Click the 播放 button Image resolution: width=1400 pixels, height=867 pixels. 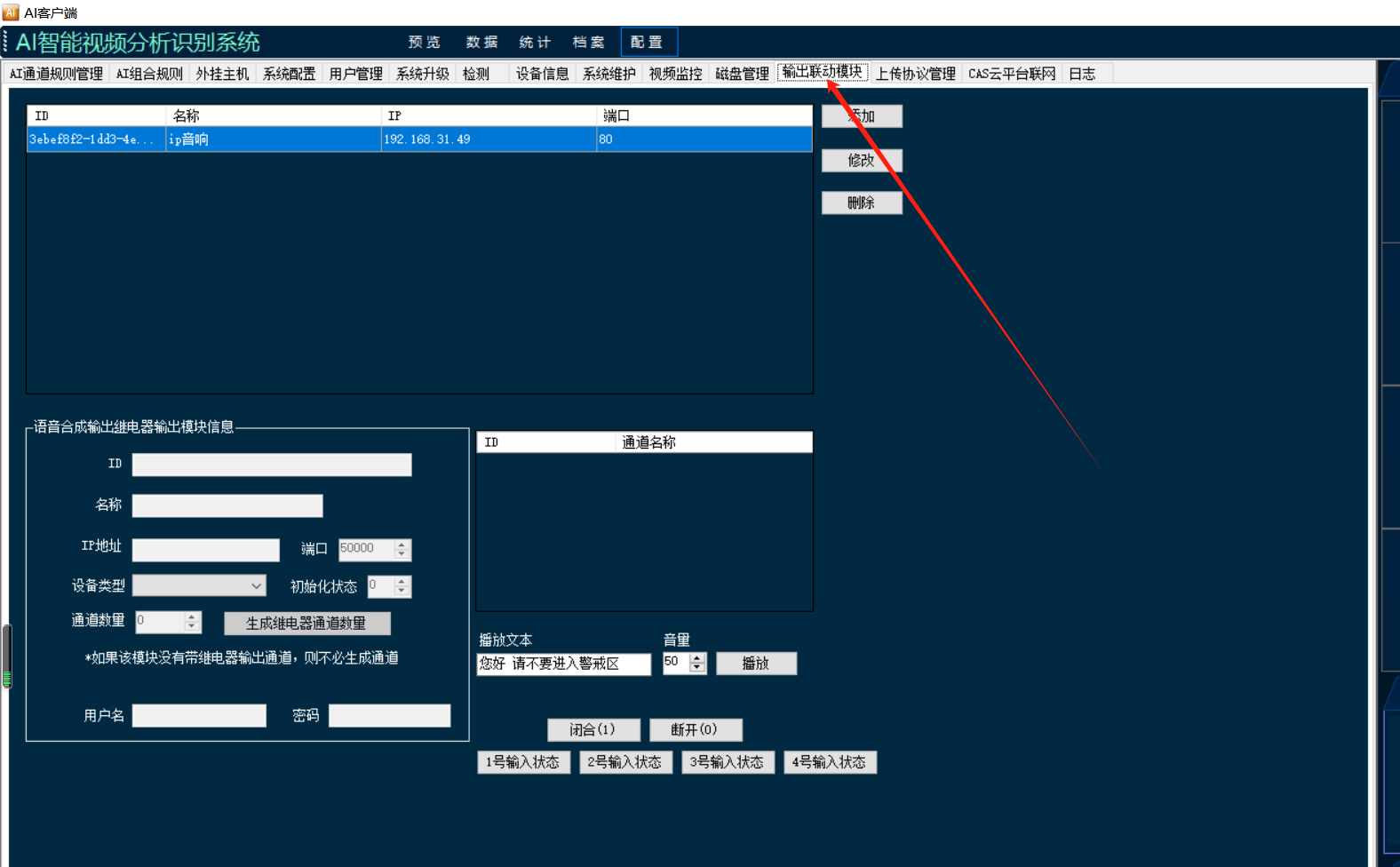pyautogui.click(x=756, y=664)
